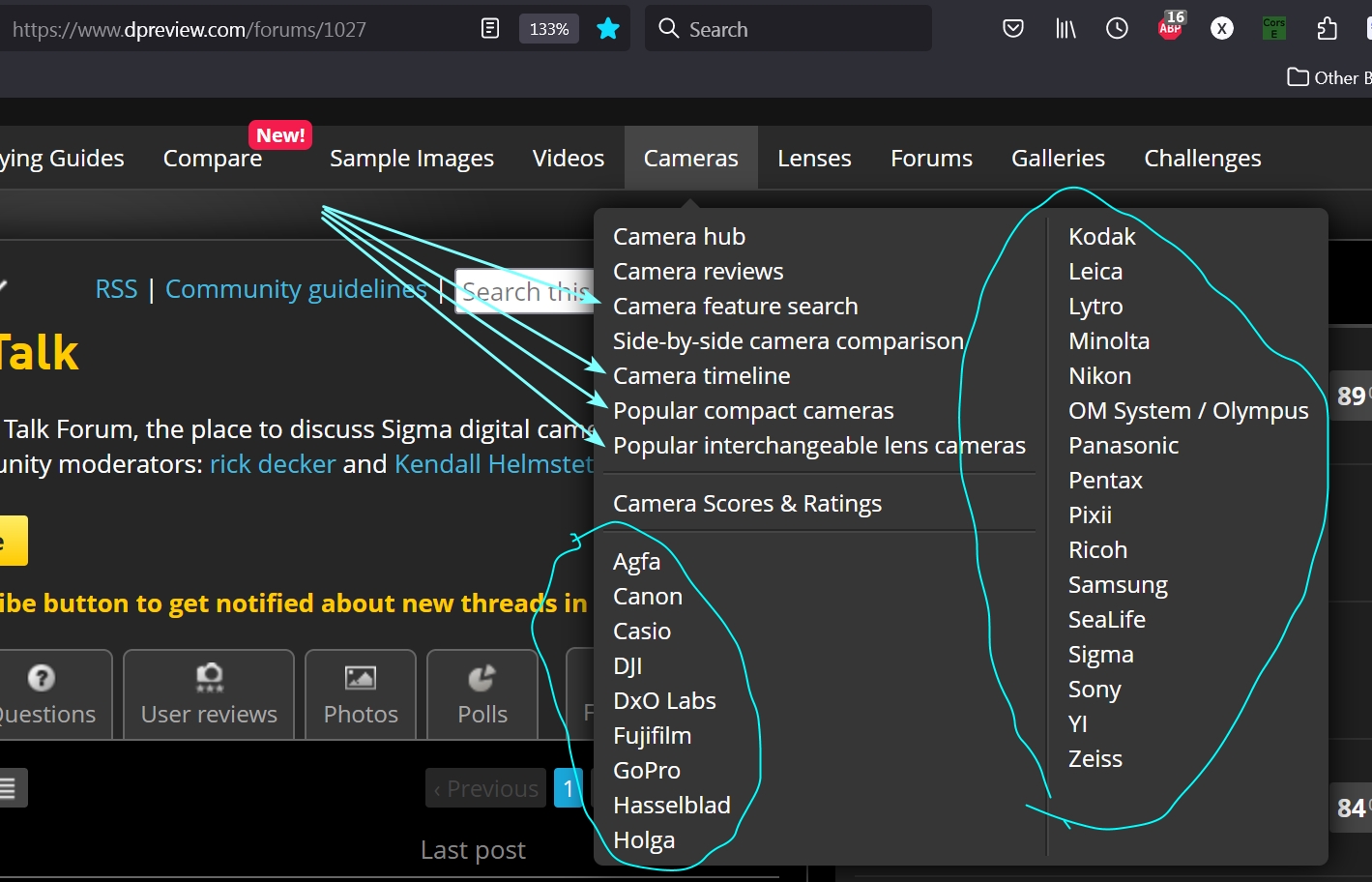The image size is (1372, 882).
Task: Click the Adblock Plus extension icon
Action: point(1170,27)
